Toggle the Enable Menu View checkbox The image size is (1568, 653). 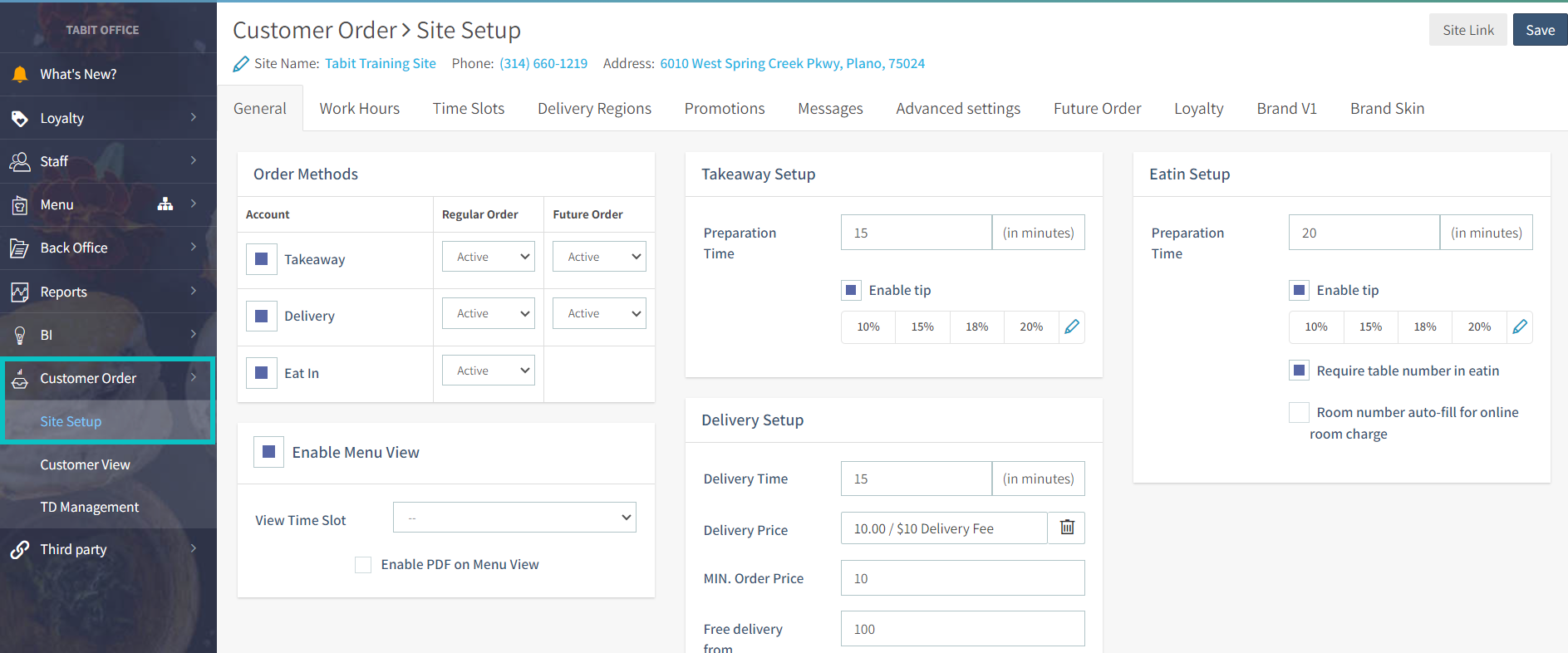[268, 452]
